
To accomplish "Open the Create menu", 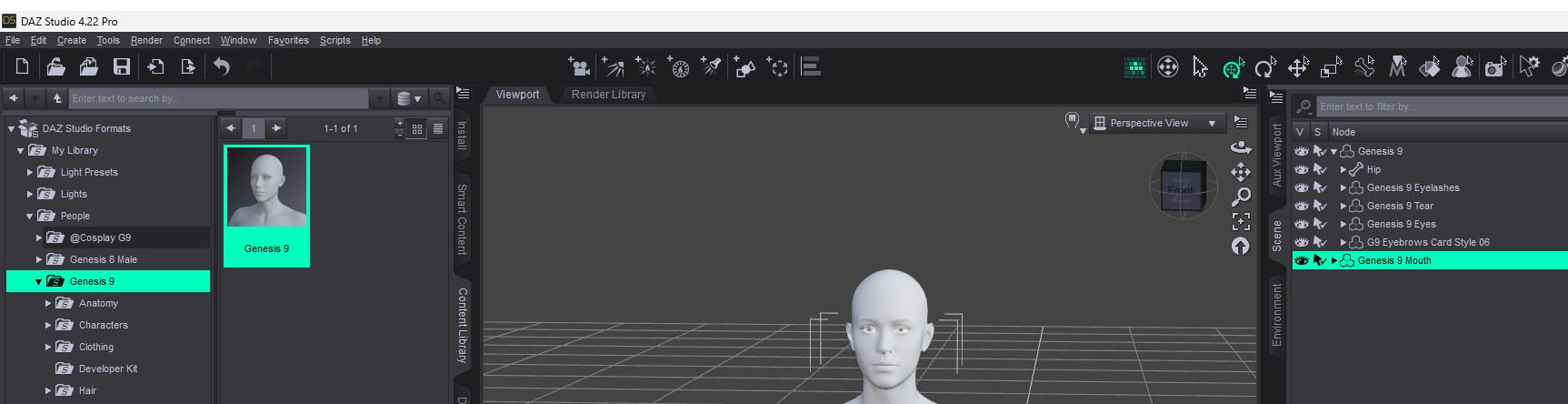I will (x=72, y=40).
